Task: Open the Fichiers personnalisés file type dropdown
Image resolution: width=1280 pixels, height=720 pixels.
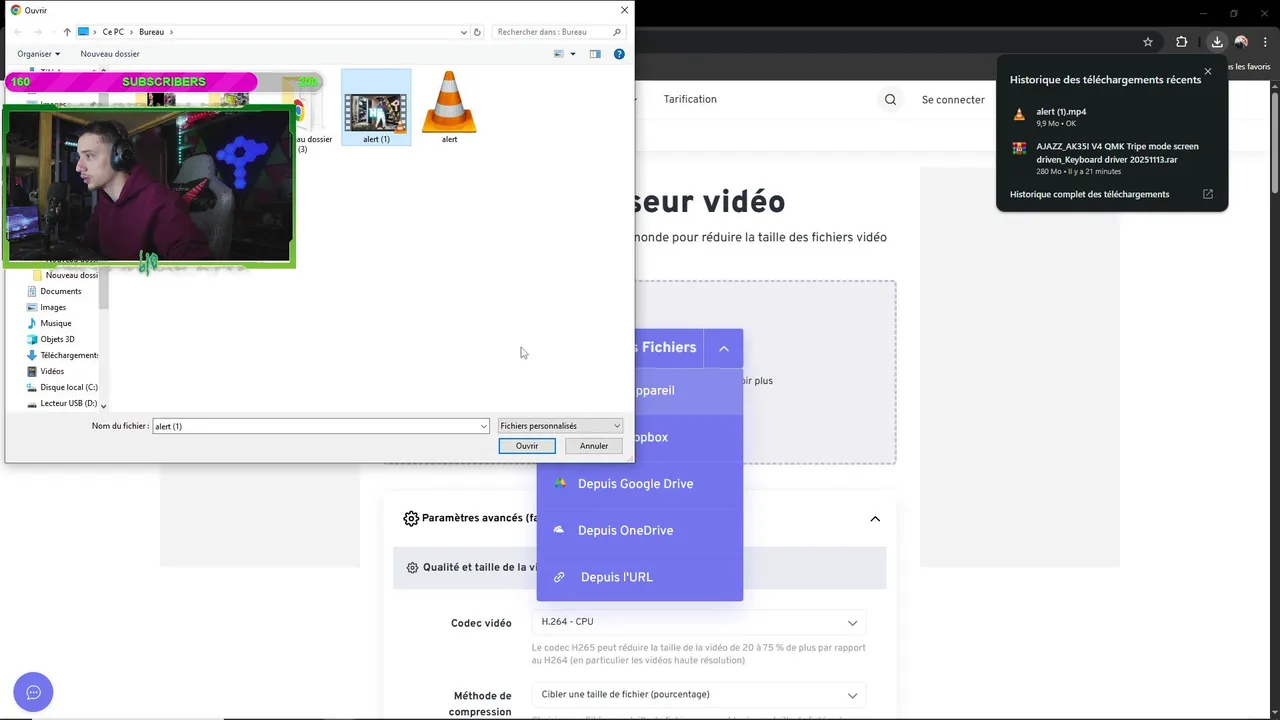Action: tap(560, 426)
